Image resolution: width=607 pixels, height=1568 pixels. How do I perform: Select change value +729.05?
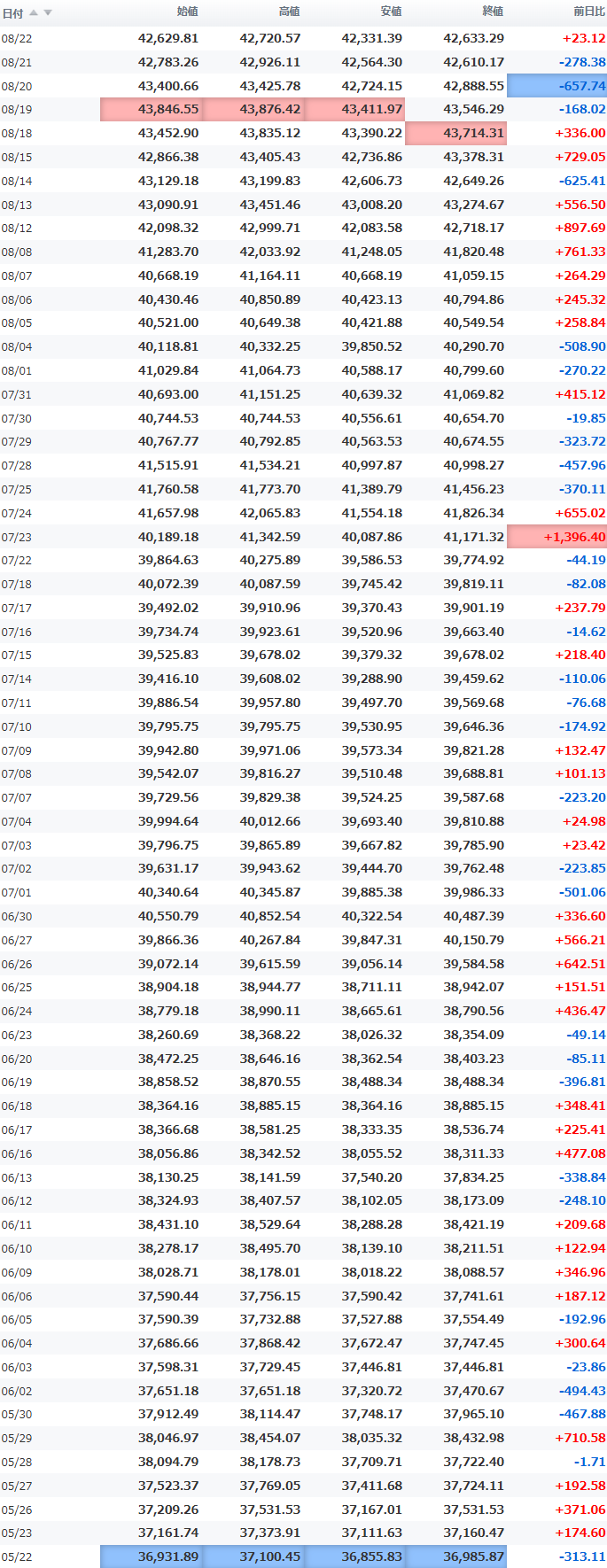[580, 157]
